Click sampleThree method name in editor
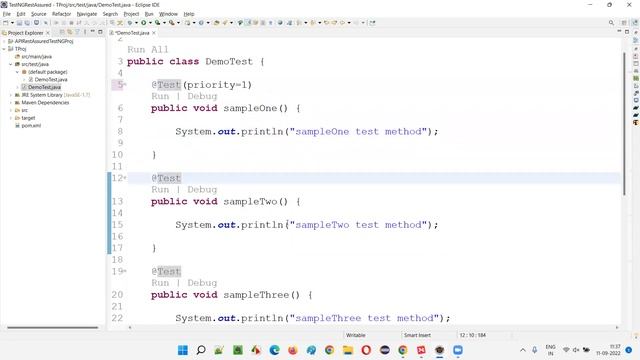The height and width of the screenshot is (360, 640). coord(256,295)
